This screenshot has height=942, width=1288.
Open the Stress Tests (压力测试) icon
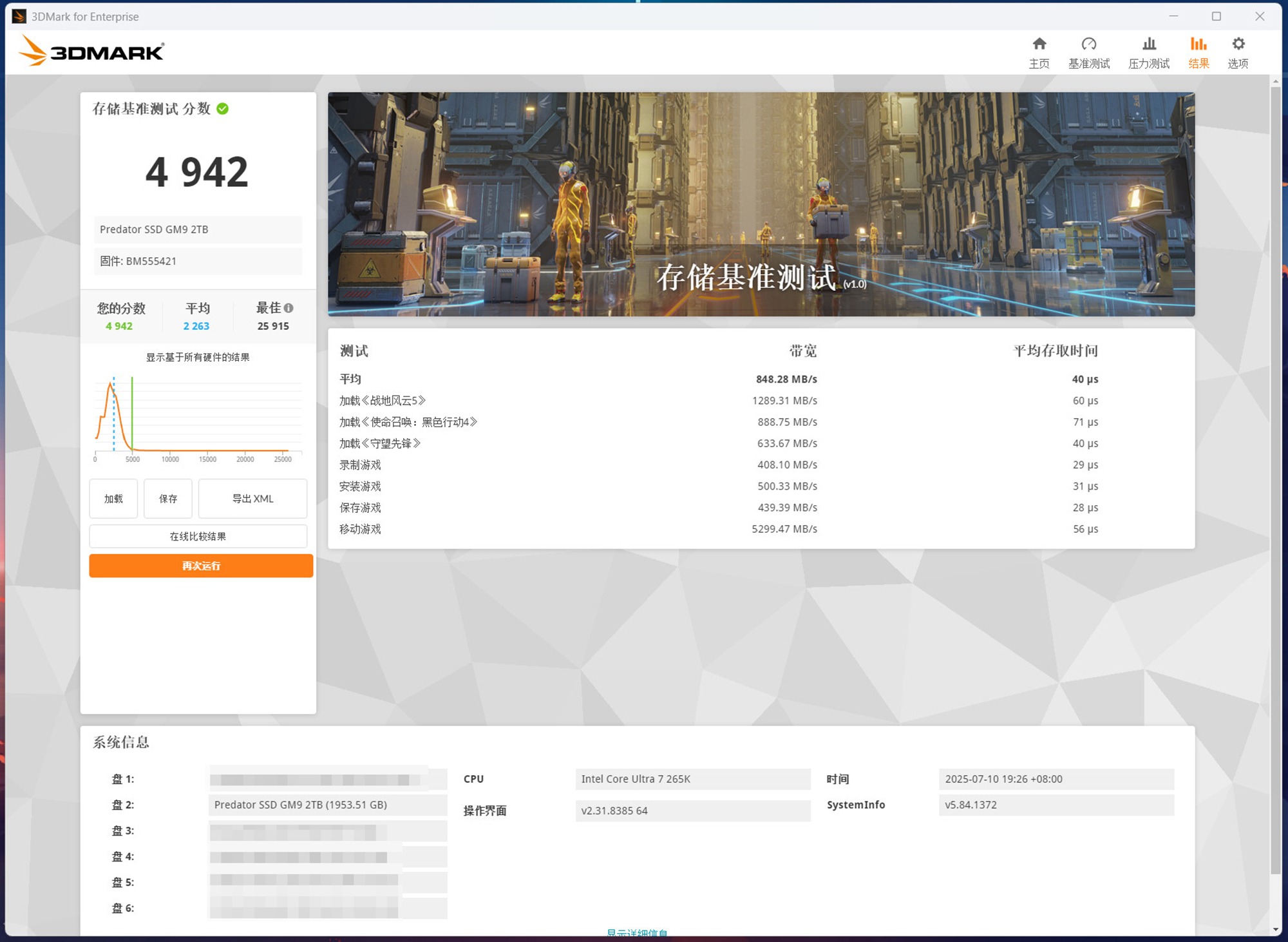tap(1148, 44)
